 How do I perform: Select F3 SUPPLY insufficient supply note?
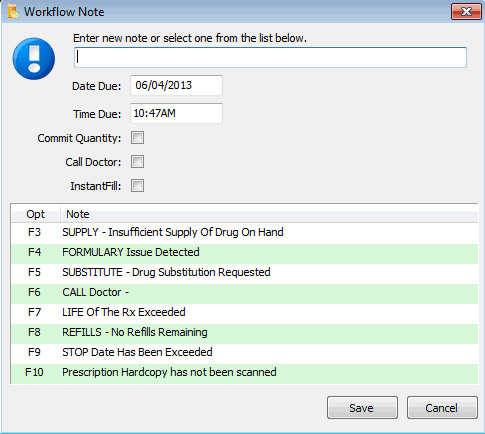(x=244, y=232)
